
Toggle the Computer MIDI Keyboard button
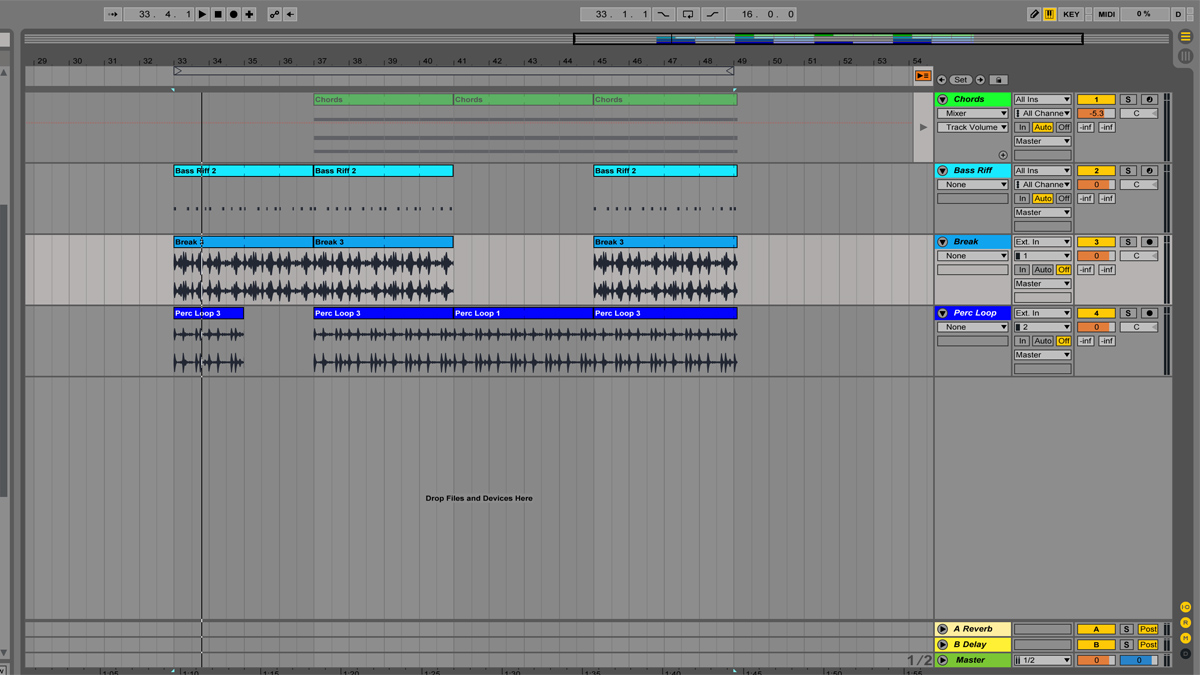pyautogui.click(x=1050, y=14)
